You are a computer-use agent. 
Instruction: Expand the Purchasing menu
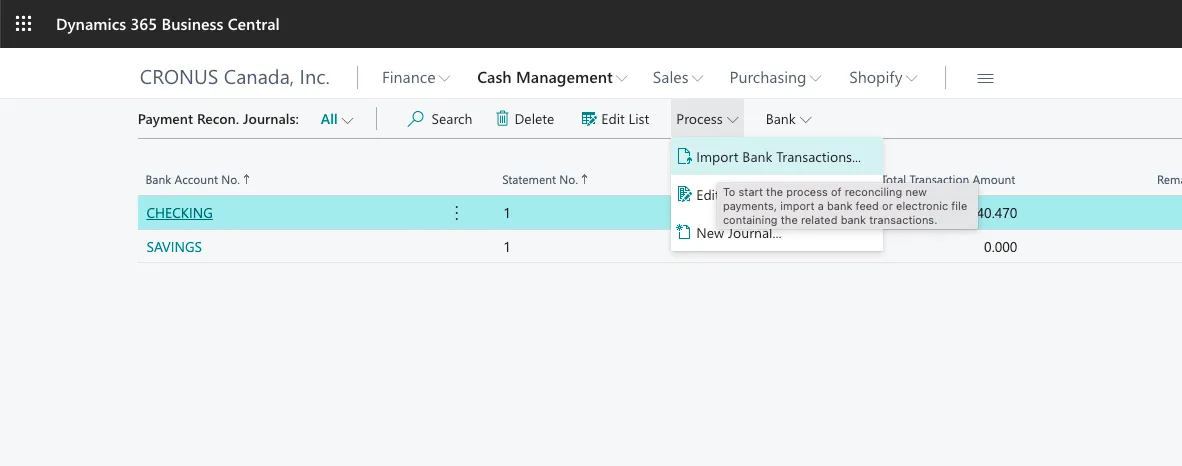tap(775, 78)
